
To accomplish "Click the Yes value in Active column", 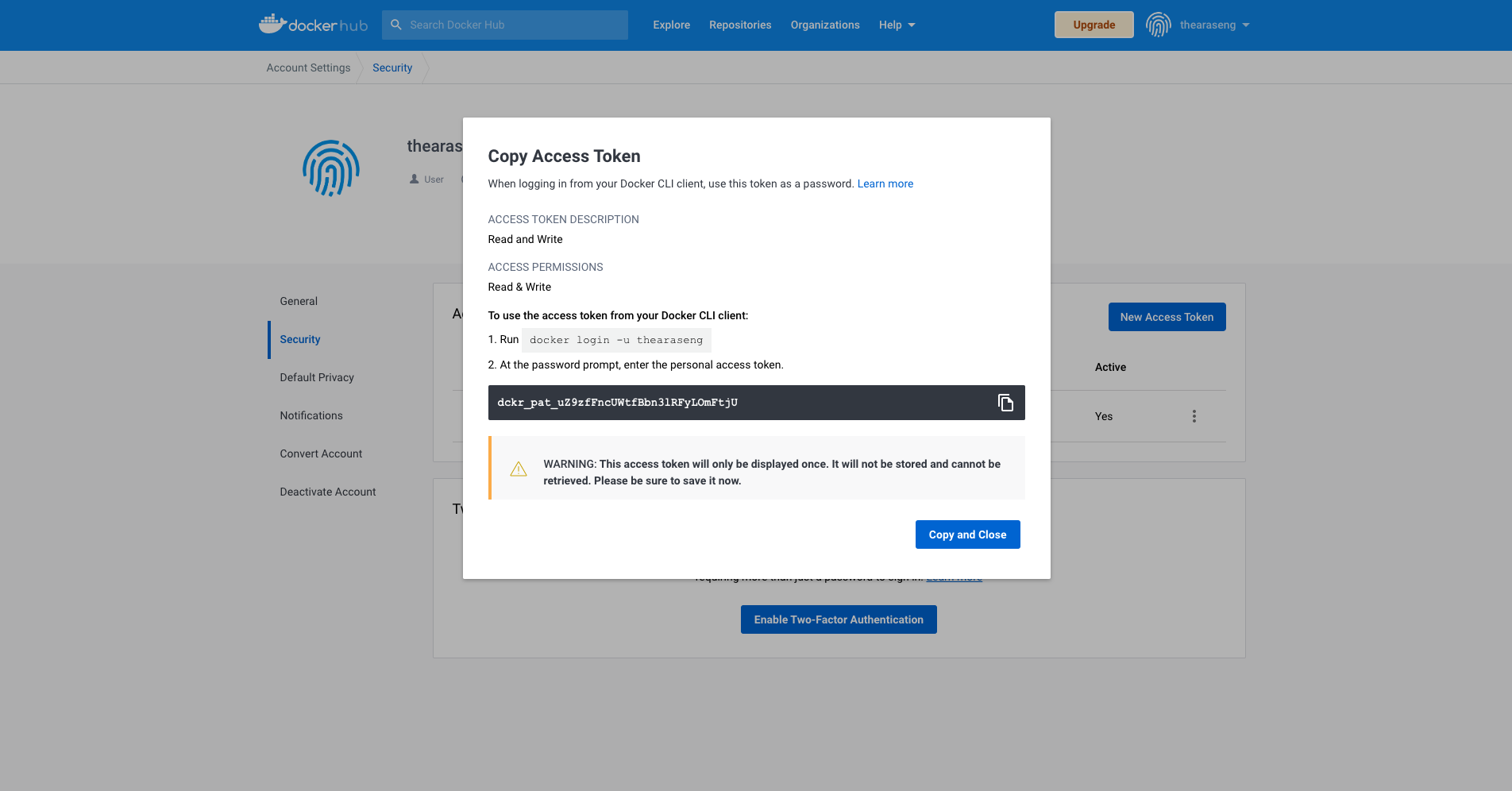I will click(1104, 416).
